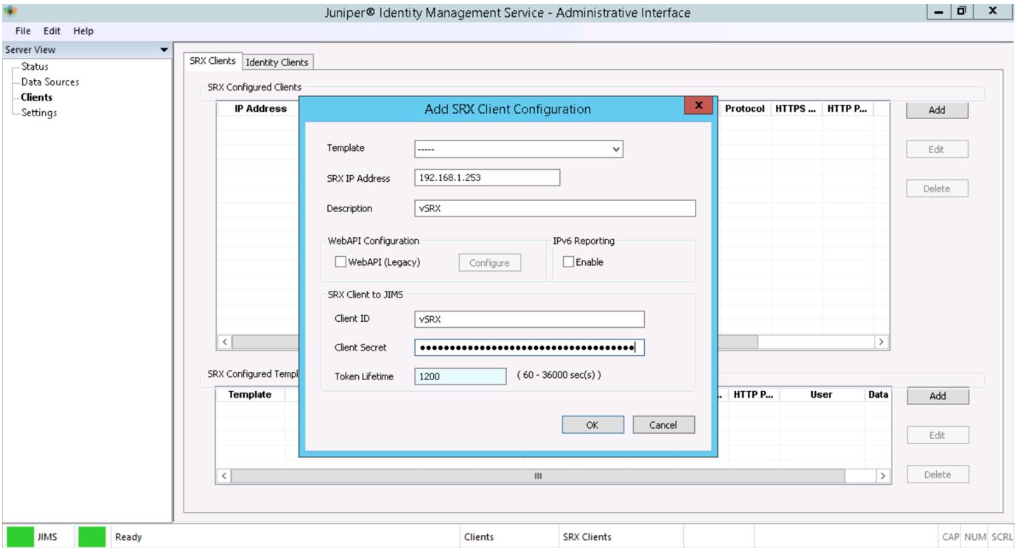Close the Add SRX Client Configuration dialog
Viewport: 1022px width, 552px height.
697,106
